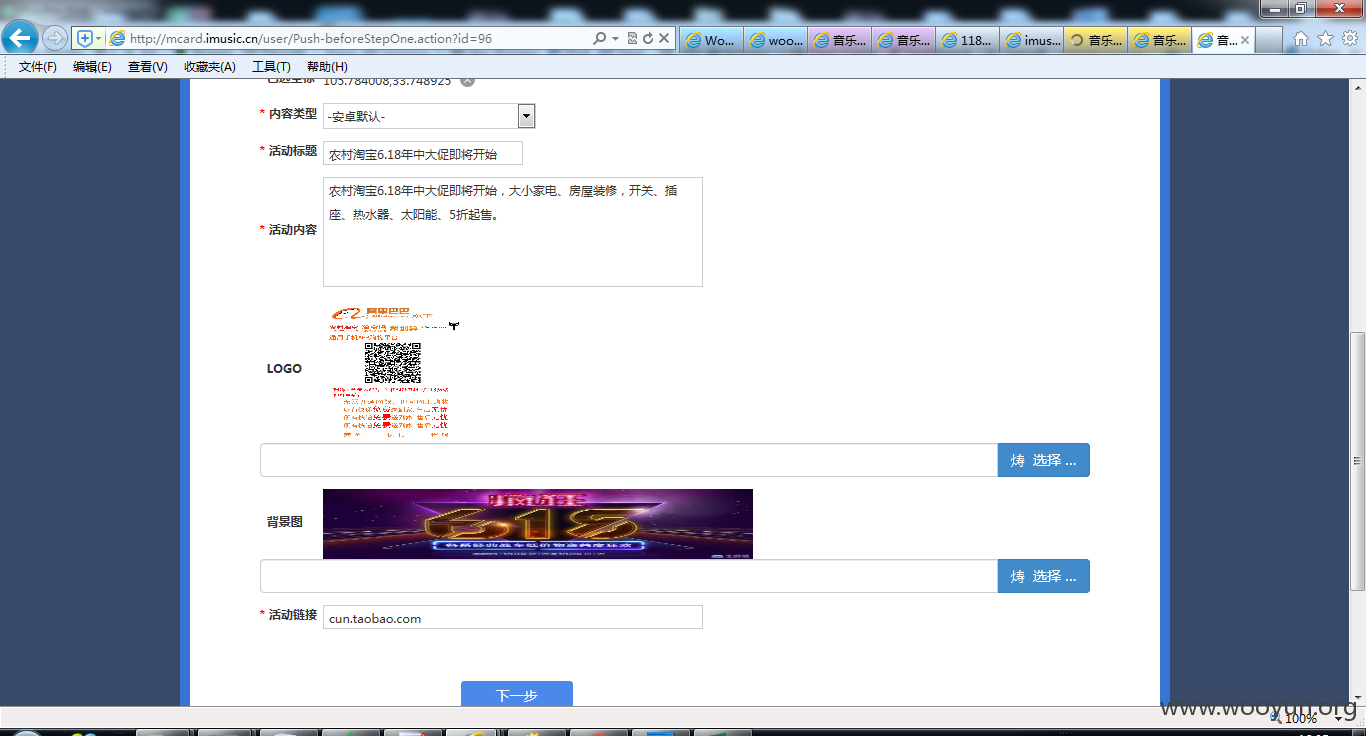Open the 收藏夹(A) menu
Viewport: 1366px width, 736px height.
[x=210, y=67]
